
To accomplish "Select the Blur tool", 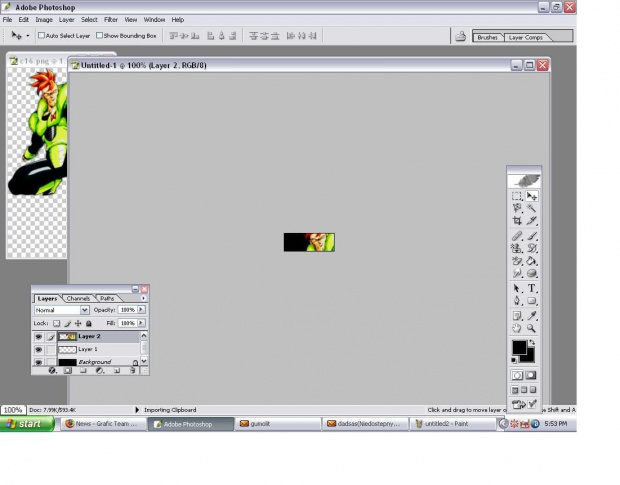I will coord(517,273).
